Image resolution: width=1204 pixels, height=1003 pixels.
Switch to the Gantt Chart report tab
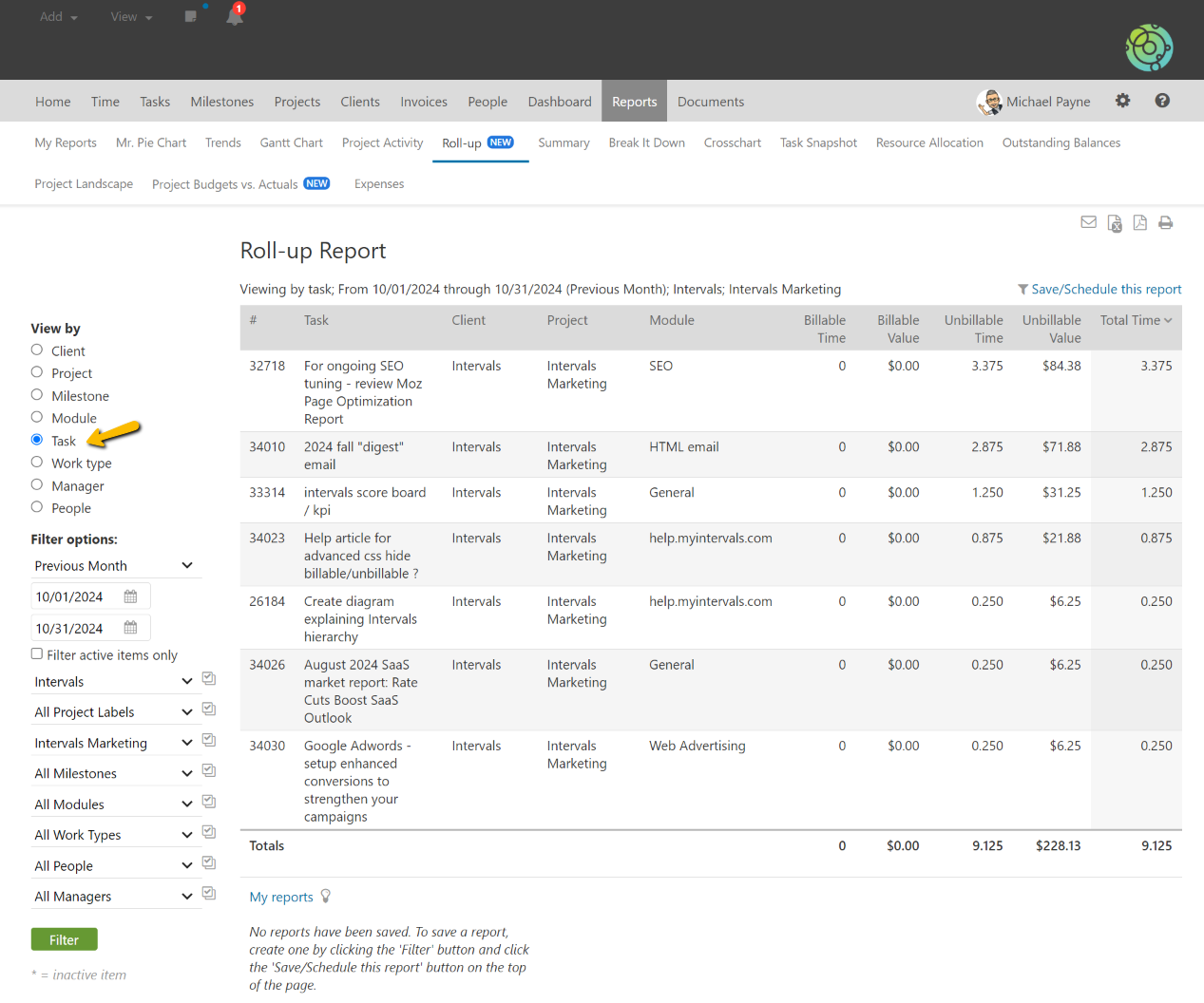[x=291, y=142]
